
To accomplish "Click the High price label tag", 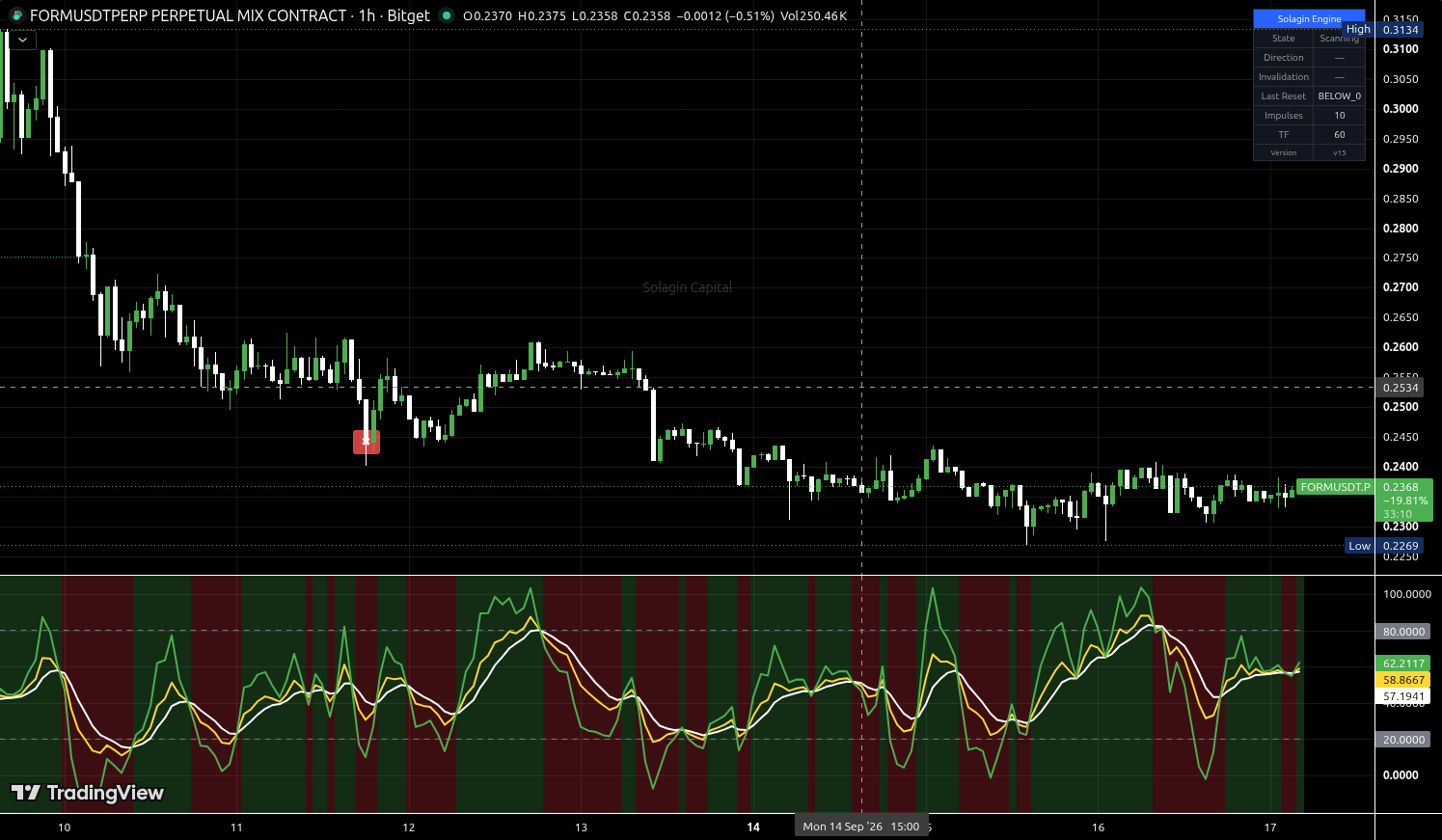I will (x=1358, y=30).
